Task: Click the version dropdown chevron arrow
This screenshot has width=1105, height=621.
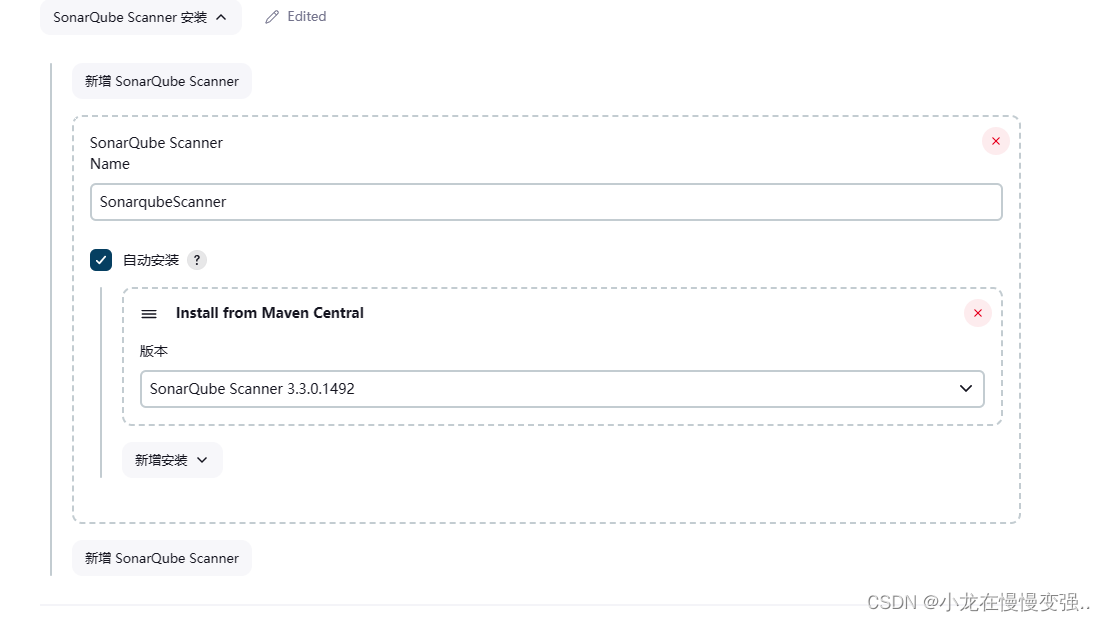Action: [965, 389]
